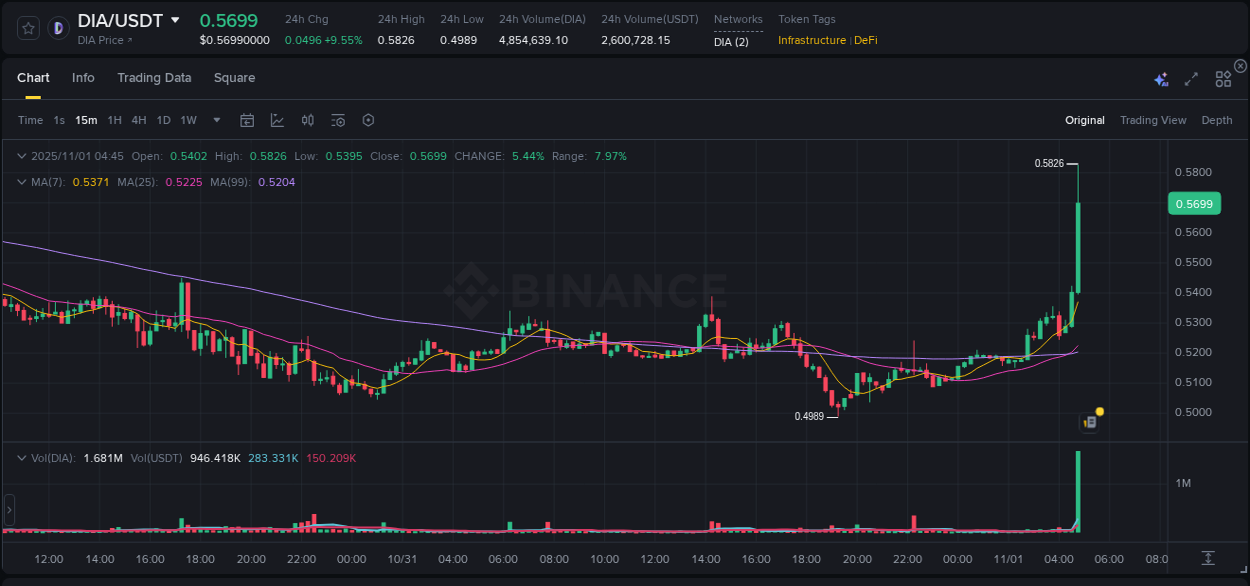Open the date range calendar picker

pos(247,120)
